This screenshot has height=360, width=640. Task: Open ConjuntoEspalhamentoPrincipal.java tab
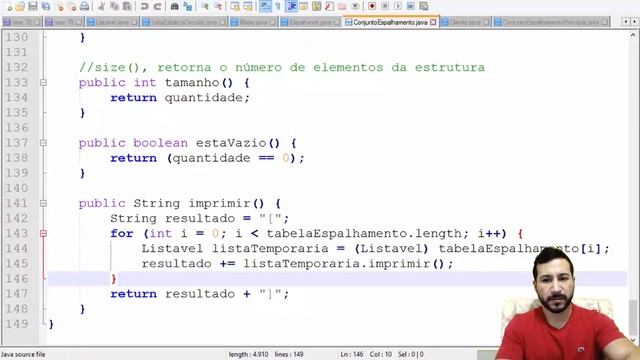tap(551, 22)
